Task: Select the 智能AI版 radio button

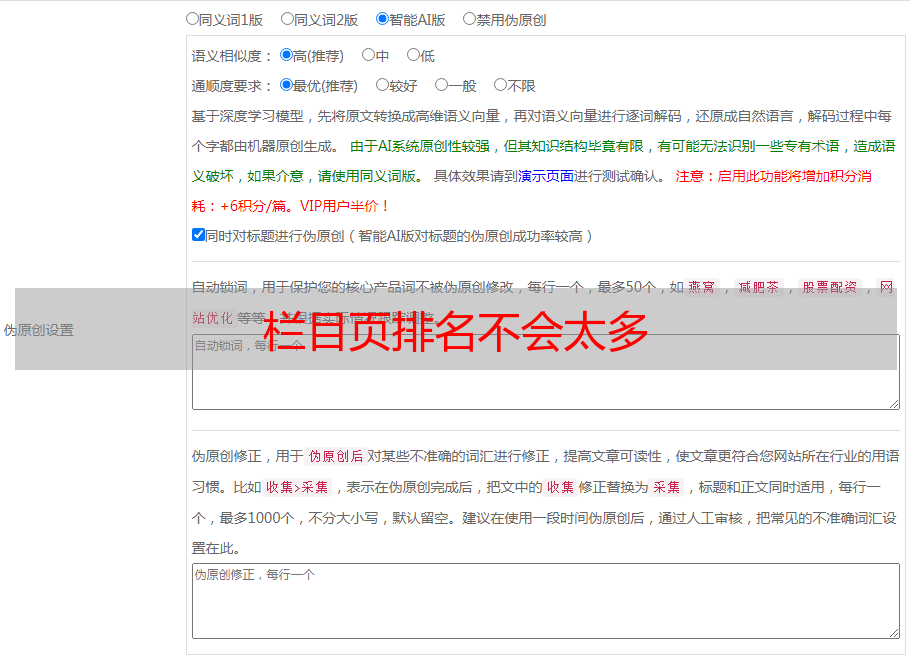Action: tap(382, 19)
